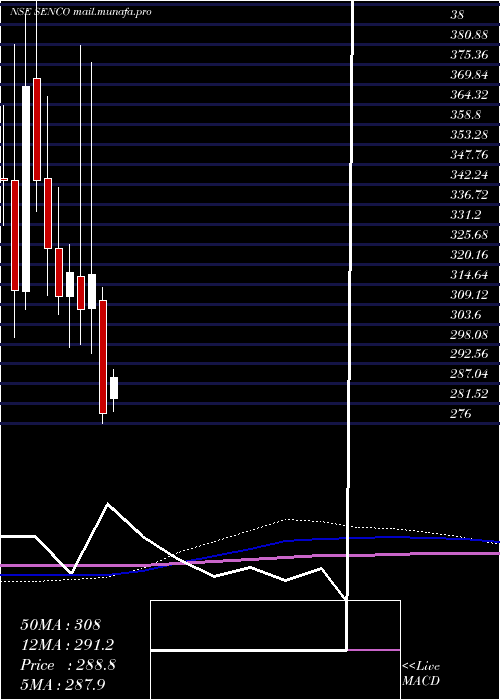Viewport: 500px width, 700px height.
Task: Select the 287.04 price axis label
Action: point(470,375)
